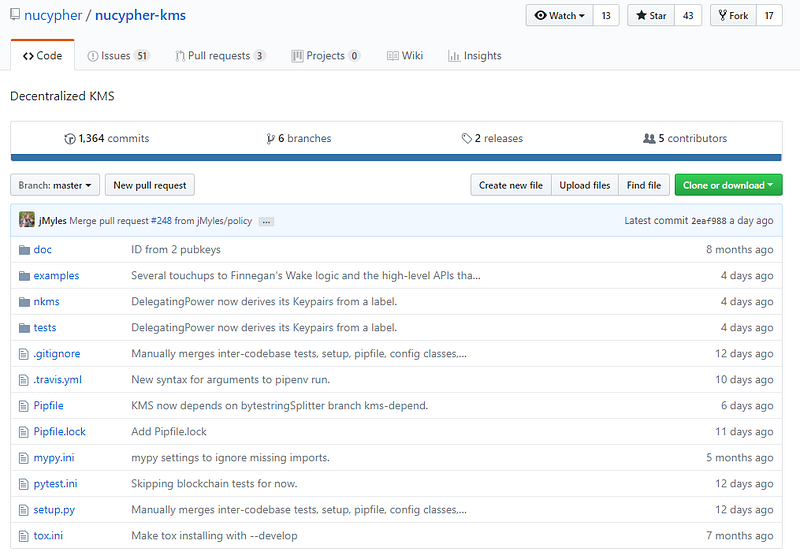The width and height of the screenshot is (800, 560).
Task: Open the nucypher-kms repository link
Action: 140,15
